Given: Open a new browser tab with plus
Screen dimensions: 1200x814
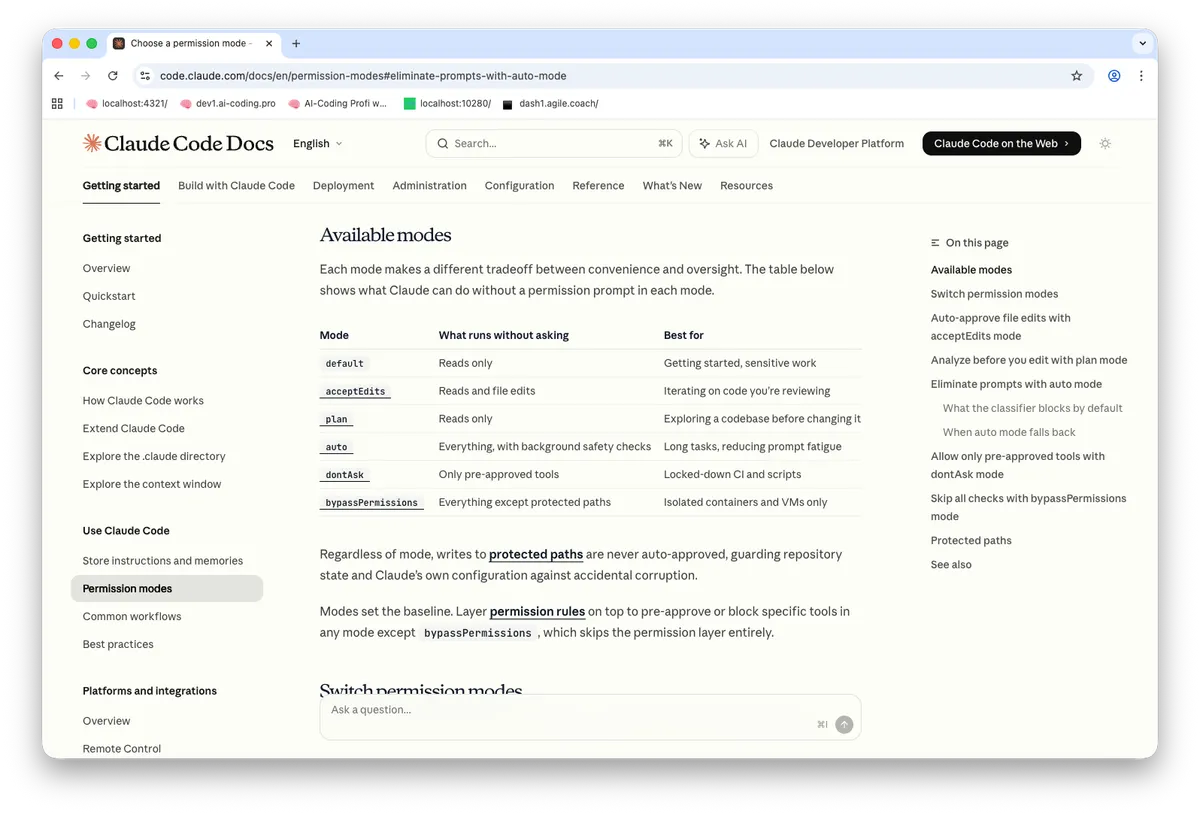Looking at the screenshot, I should (296, 43).
